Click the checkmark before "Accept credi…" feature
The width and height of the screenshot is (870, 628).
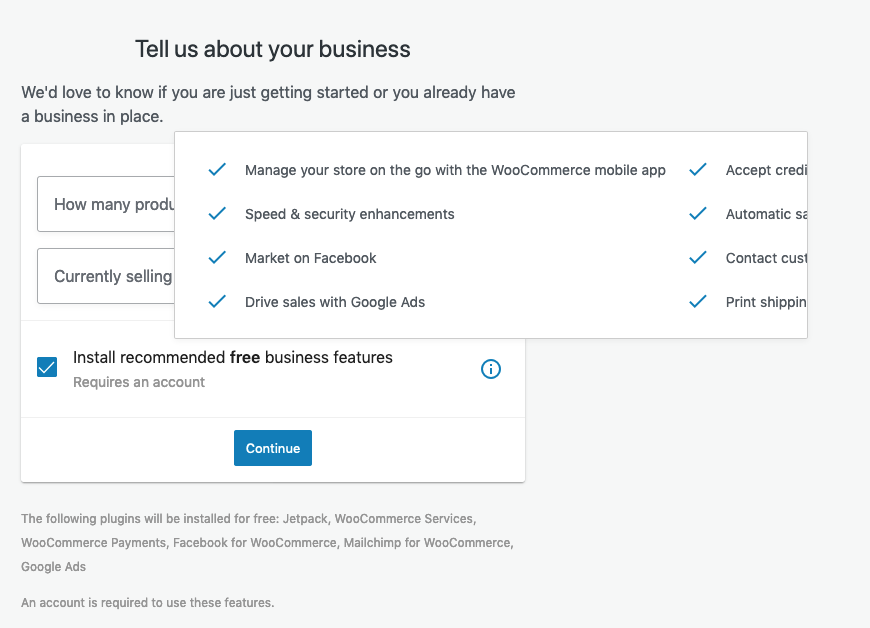698,170
